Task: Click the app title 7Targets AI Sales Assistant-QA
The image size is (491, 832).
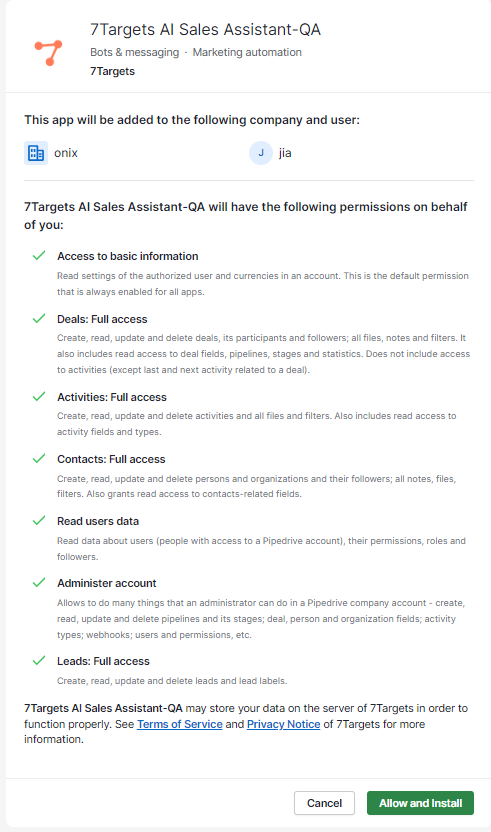Action: pyautogui.click(x=205, y=29)
